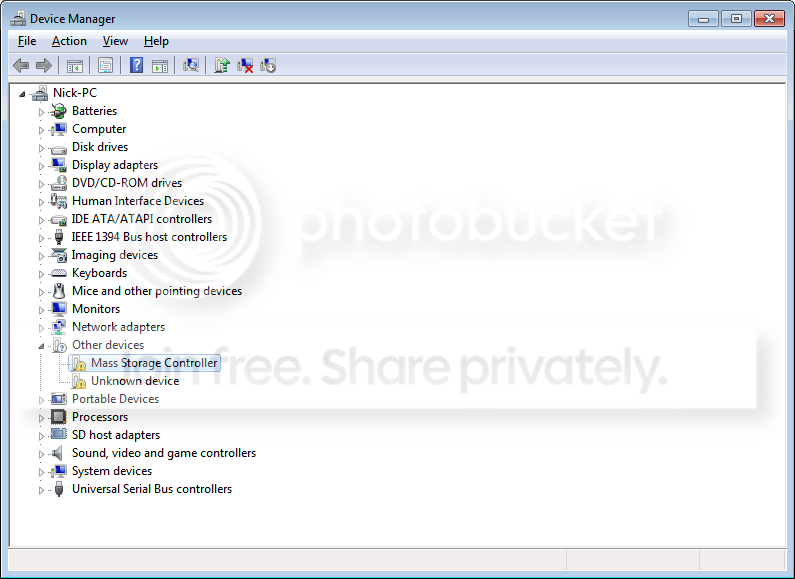Select the Nick-PC label

coord(75,93)
